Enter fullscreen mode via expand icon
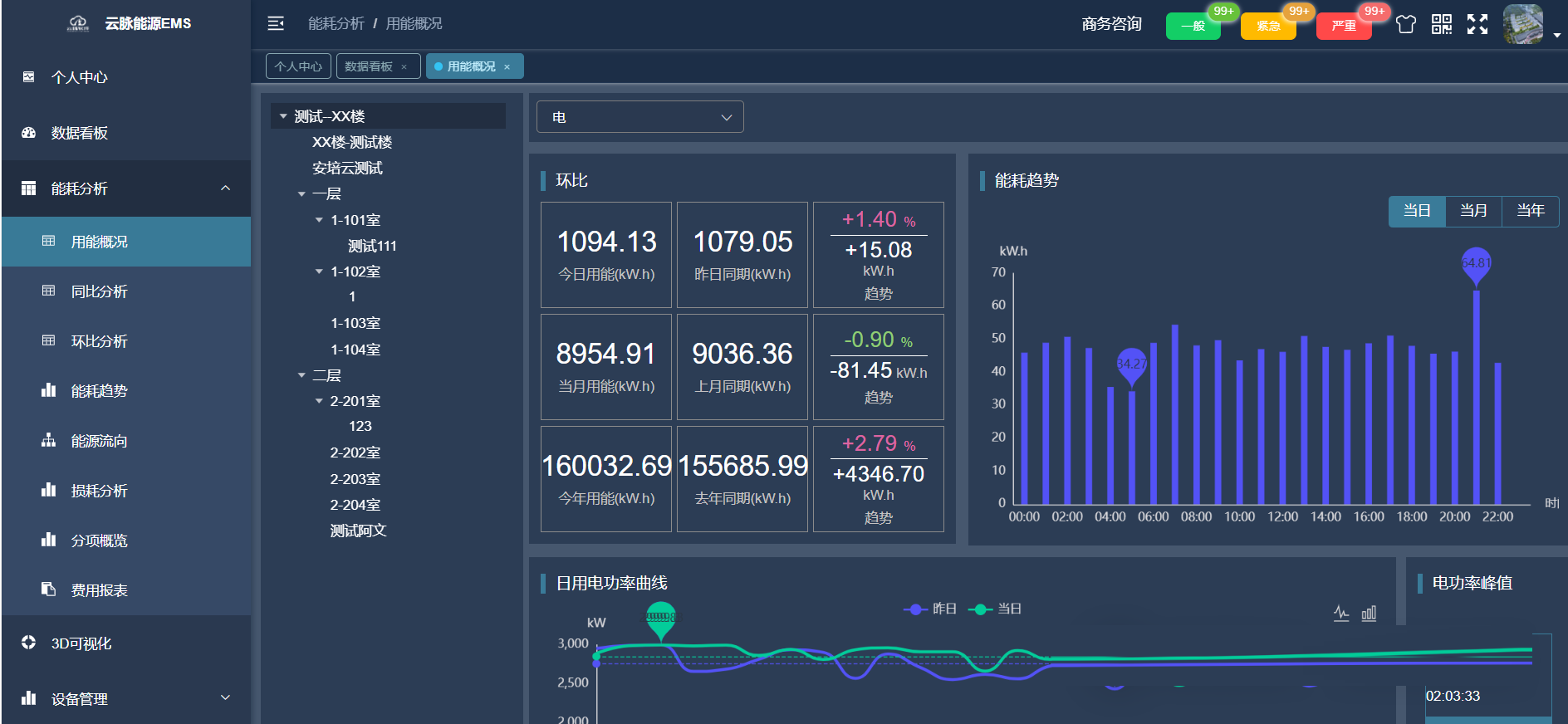 (x=1477, y=24)
